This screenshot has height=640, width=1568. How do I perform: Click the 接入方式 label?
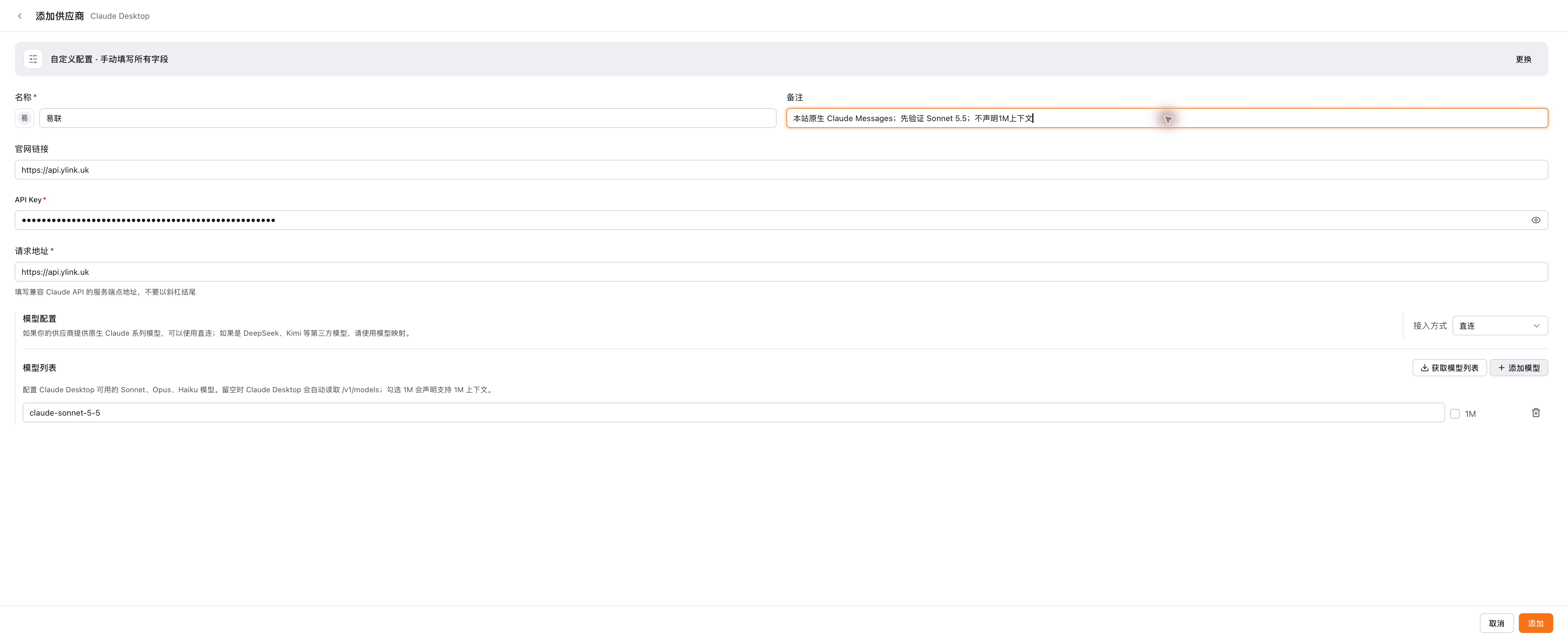click(1430, 326)
